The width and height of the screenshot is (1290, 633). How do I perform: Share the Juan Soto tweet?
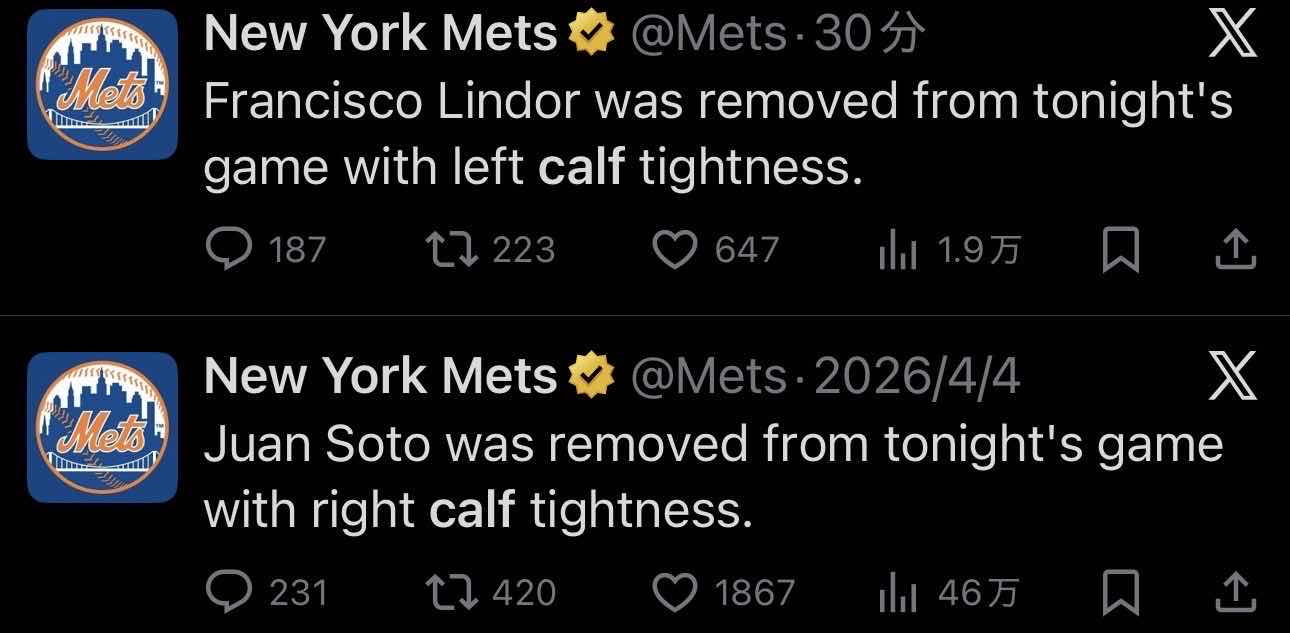(1234, 593)
